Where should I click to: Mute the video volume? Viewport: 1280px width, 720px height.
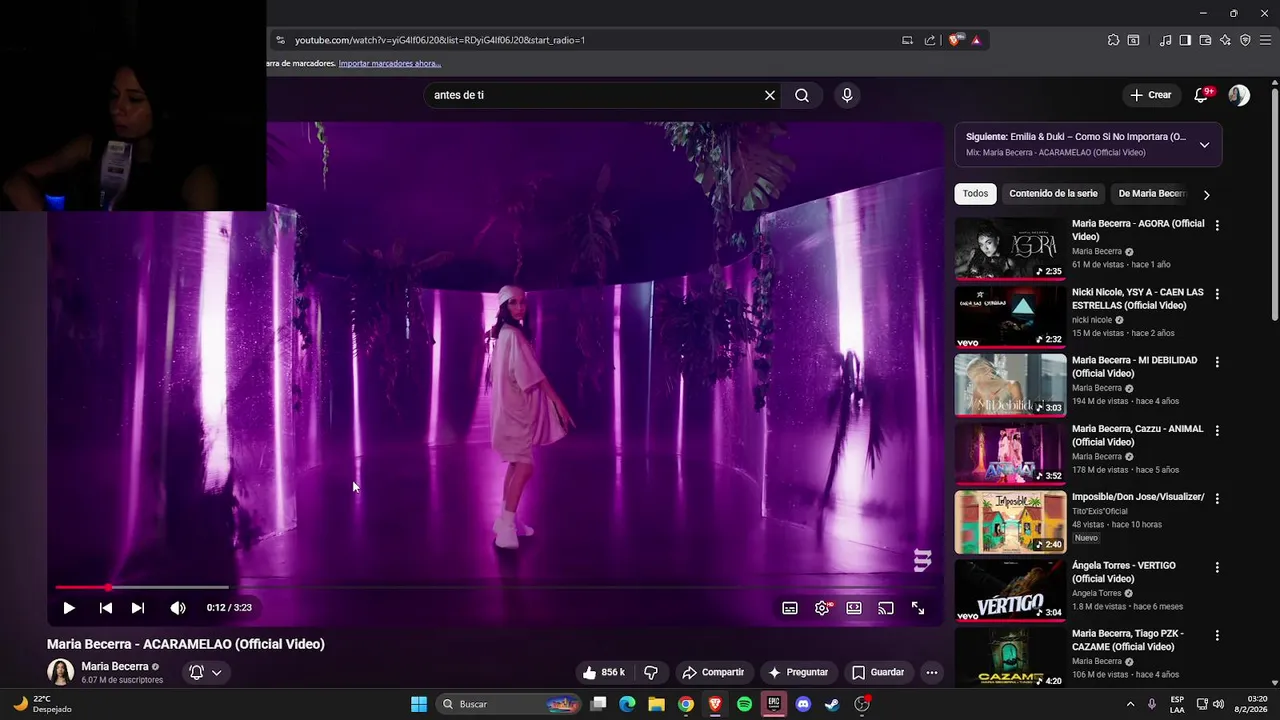[177, 608]
